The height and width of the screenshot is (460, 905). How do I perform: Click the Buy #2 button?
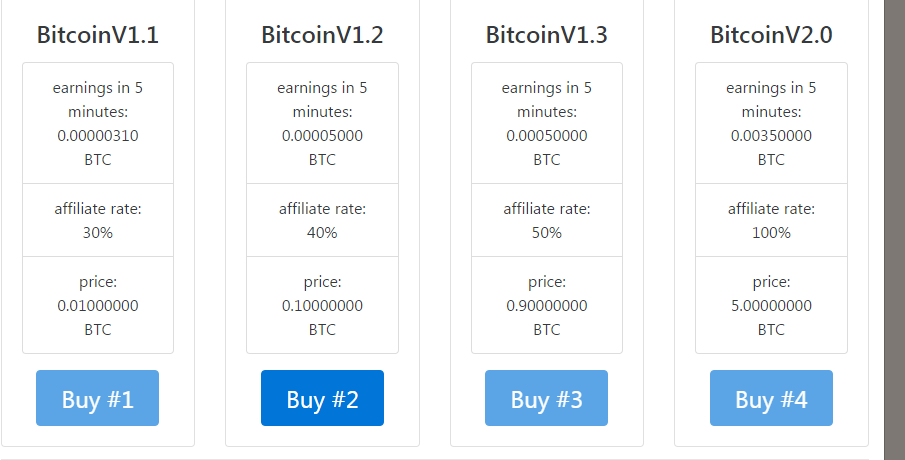(x=322, y=398)
